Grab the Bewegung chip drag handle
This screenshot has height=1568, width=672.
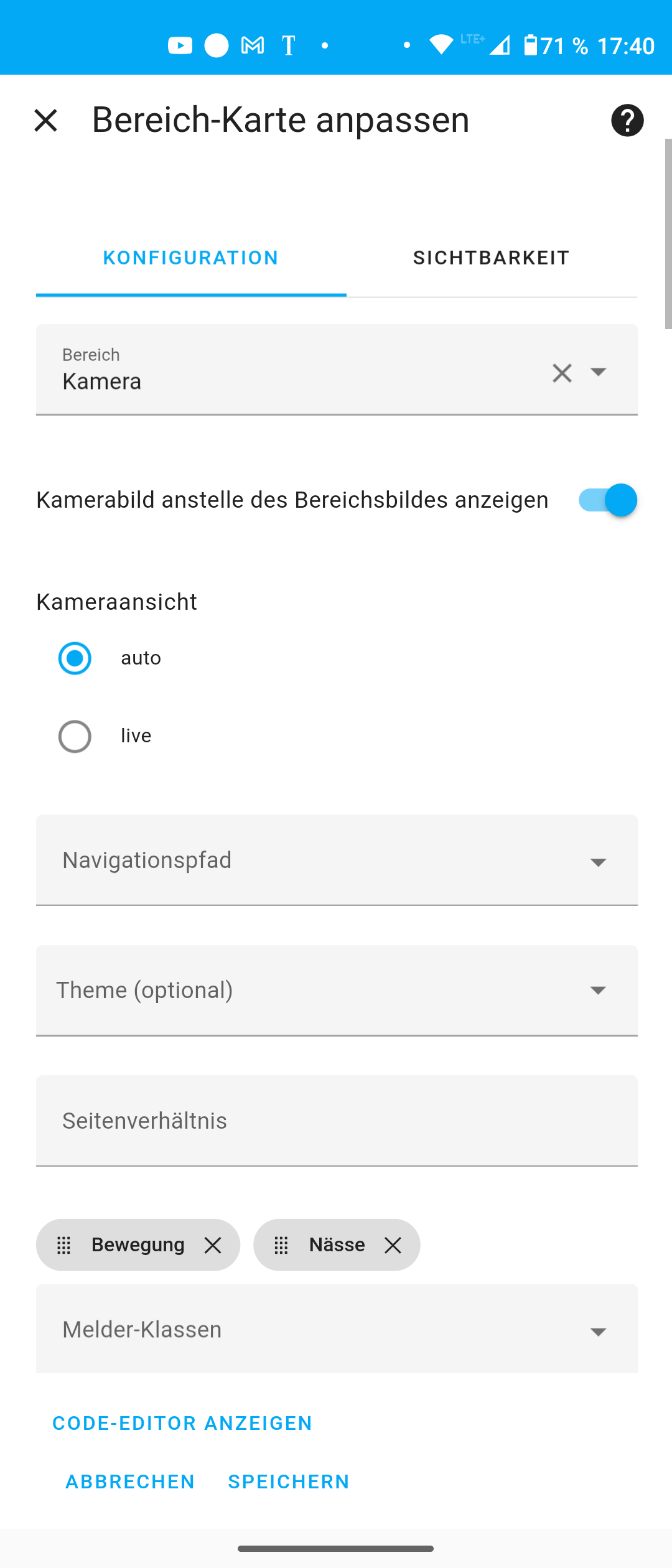[64, 1245]
